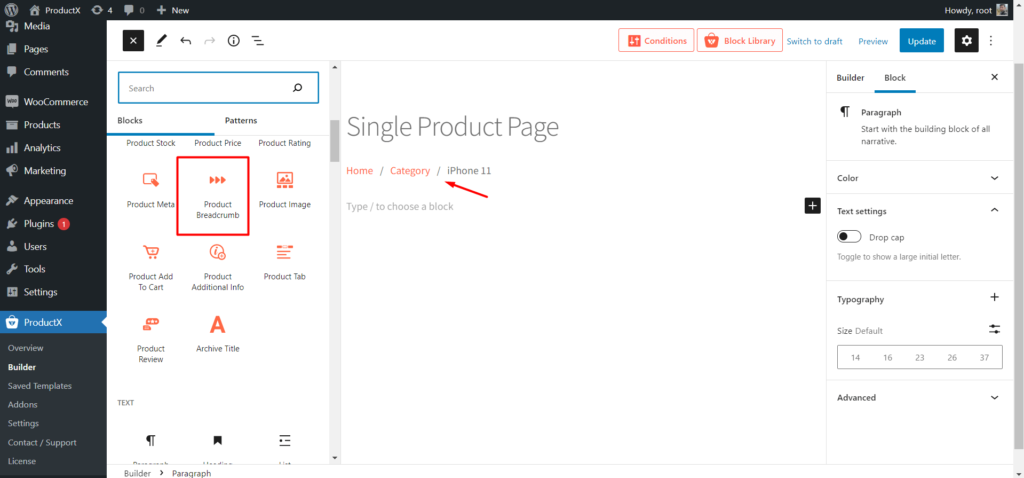Open custom font size slider icon
The width and height of the screenshot is (1024, 478).
point(995,330)
